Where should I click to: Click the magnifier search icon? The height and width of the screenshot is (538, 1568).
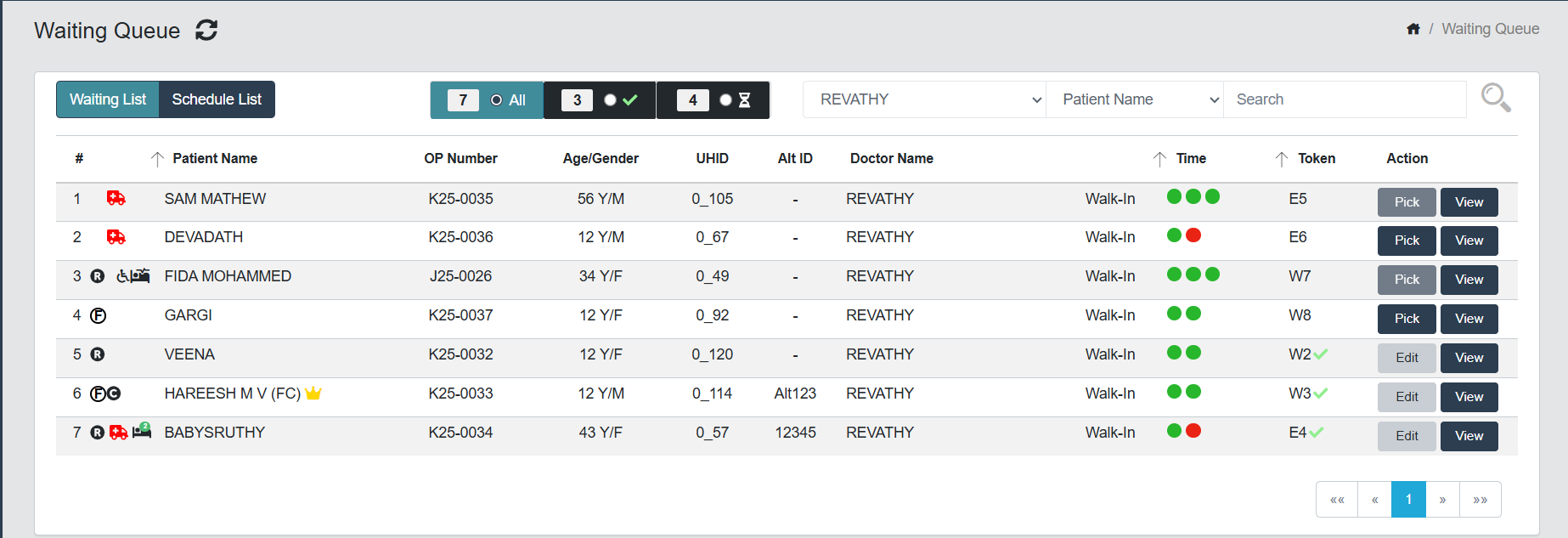pos(1495,98)
